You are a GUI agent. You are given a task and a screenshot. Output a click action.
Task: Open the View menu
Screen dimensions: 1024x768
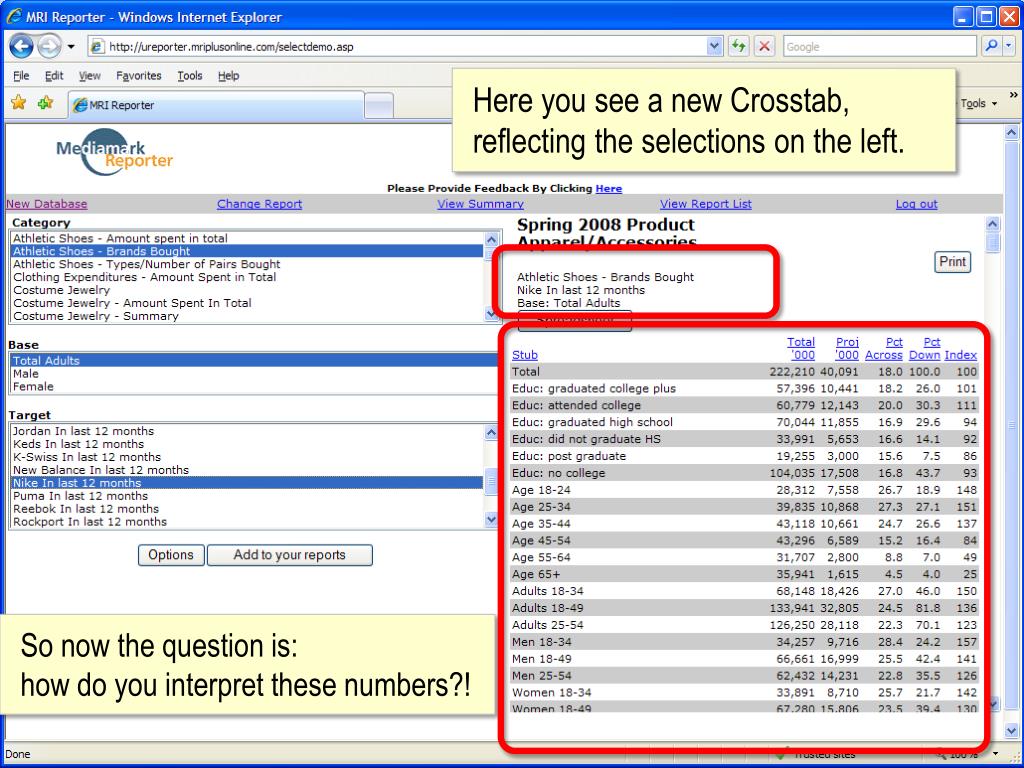tap(90, 76)
